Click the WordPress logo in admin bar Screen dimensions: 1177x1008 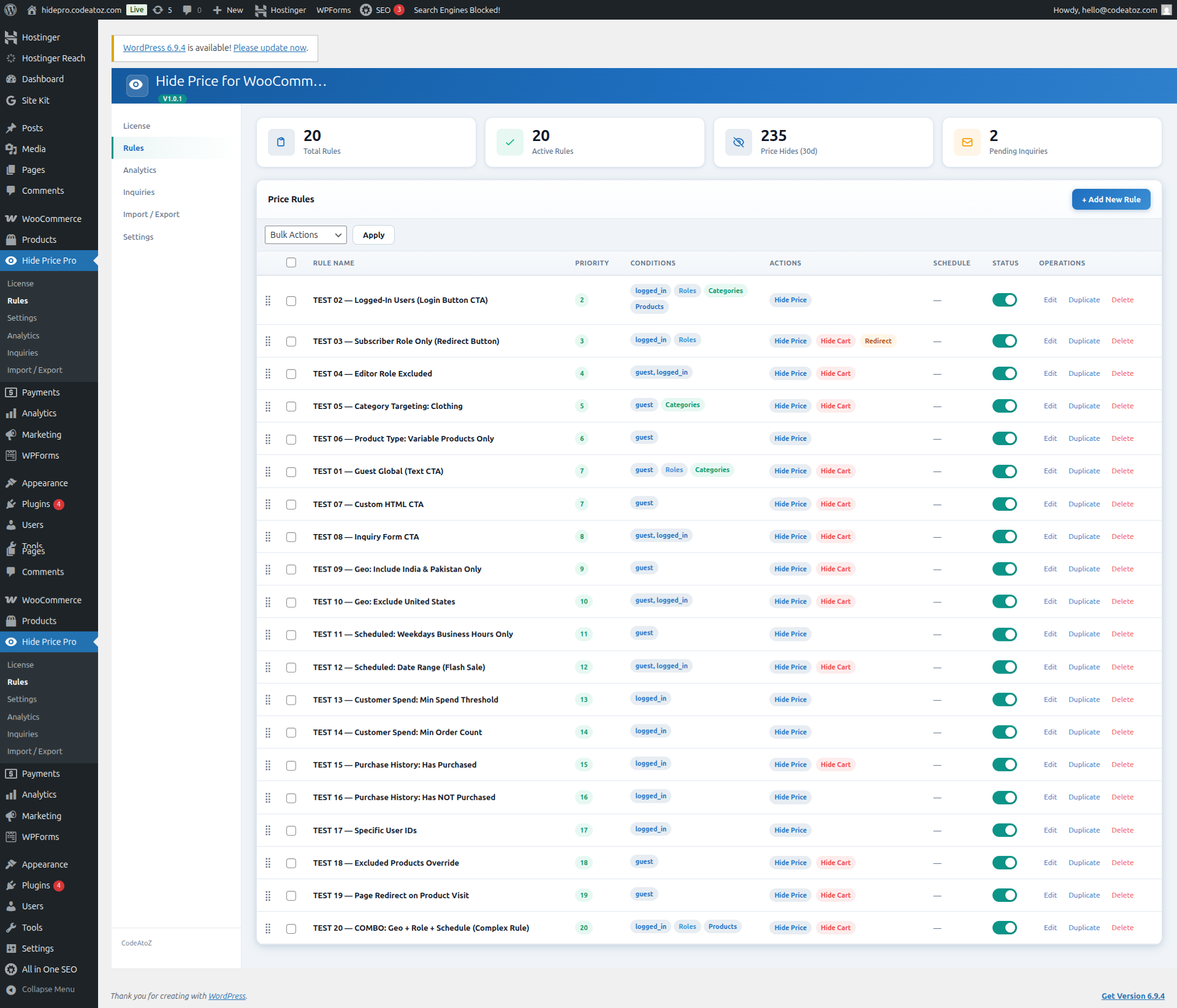click(11, 10)
